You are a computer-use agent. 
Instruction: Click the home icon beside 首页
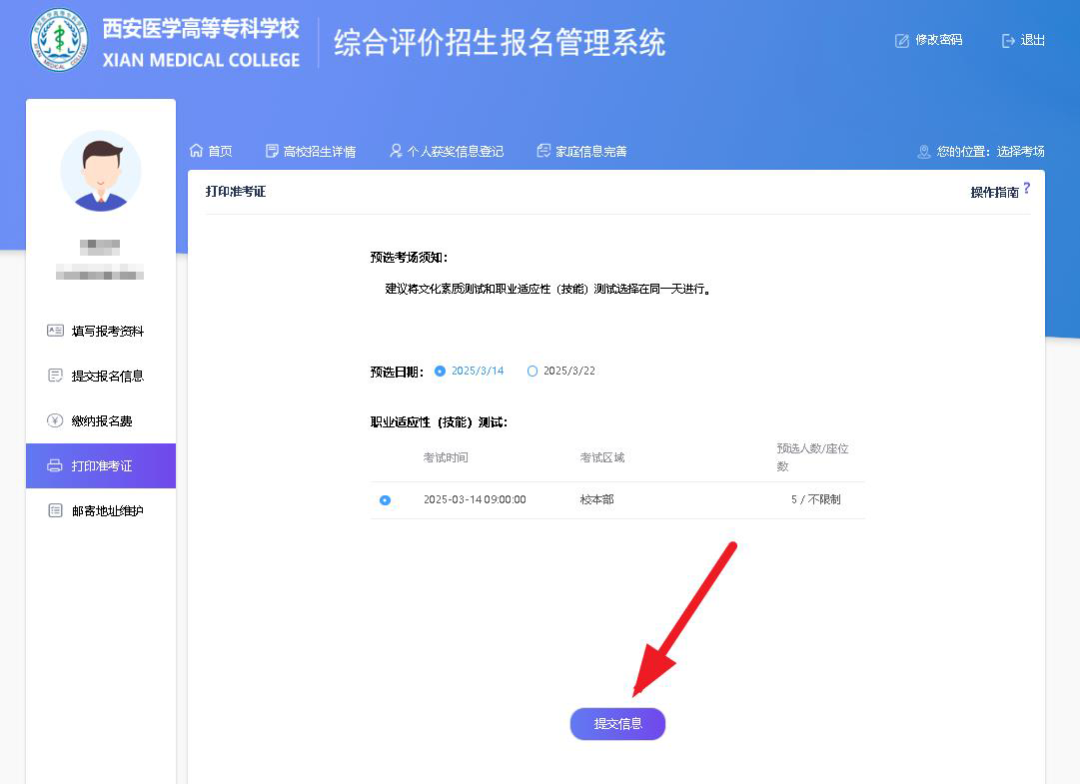pyautogui.click(x=196, y=151)
